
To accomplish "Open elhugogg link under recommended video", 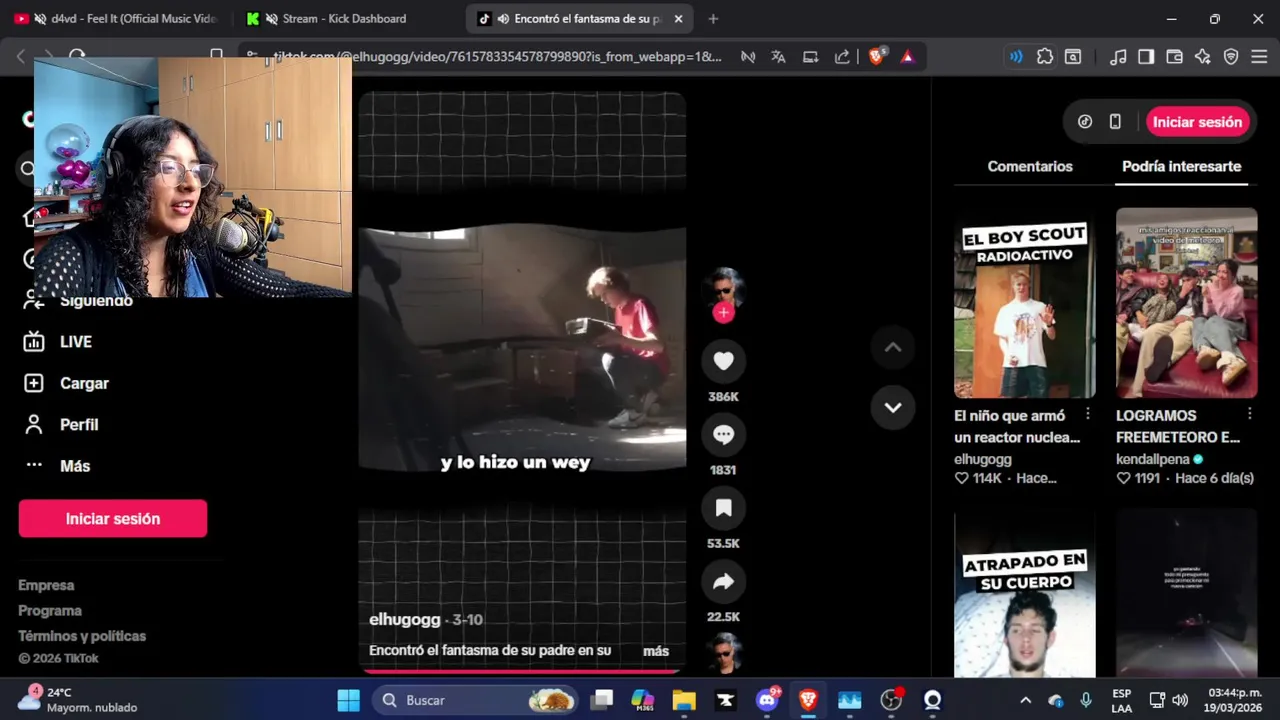I will (x=983, y=459).
